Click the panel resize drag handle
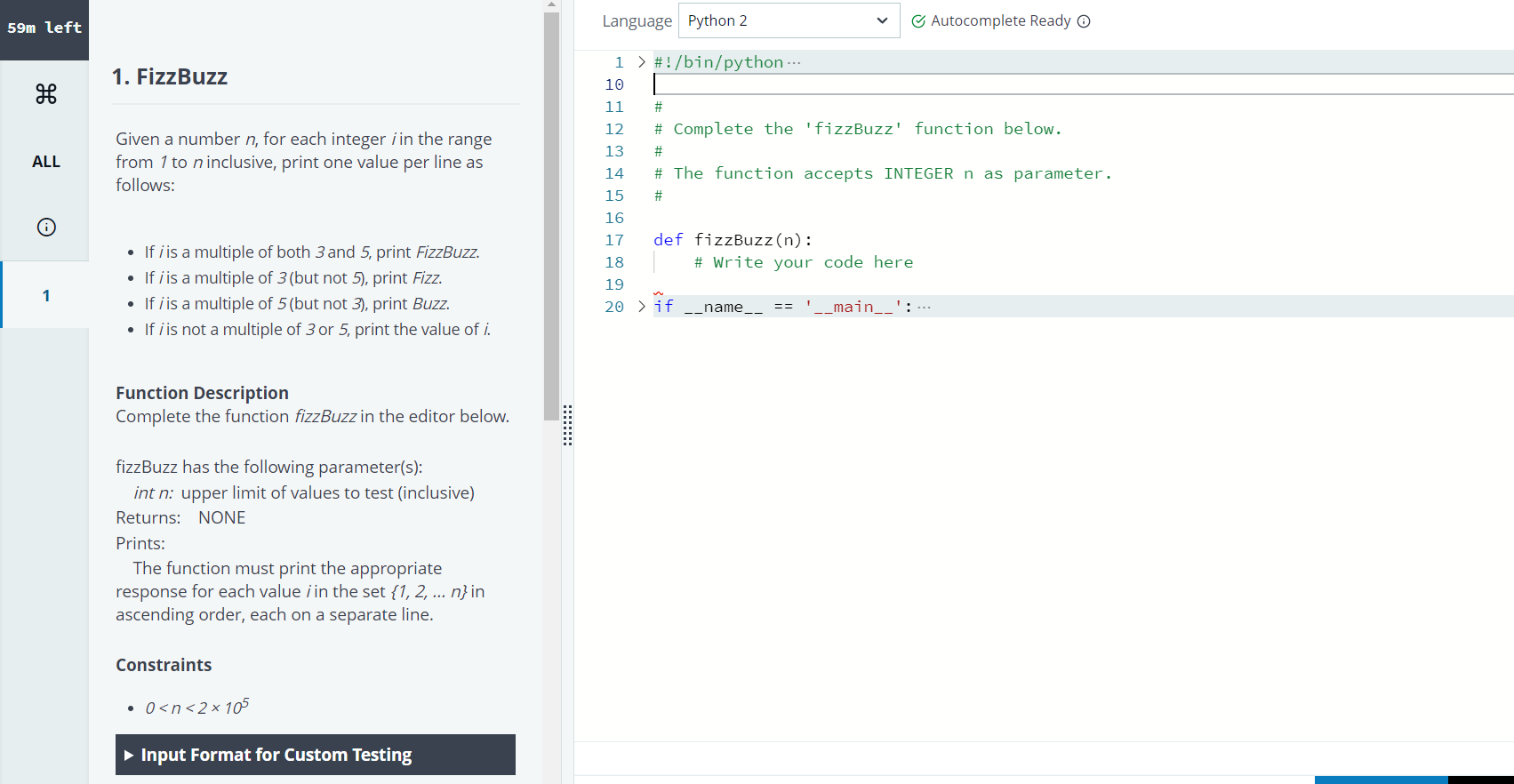This screenshot has width=1514, height=784. click(567, 425)
